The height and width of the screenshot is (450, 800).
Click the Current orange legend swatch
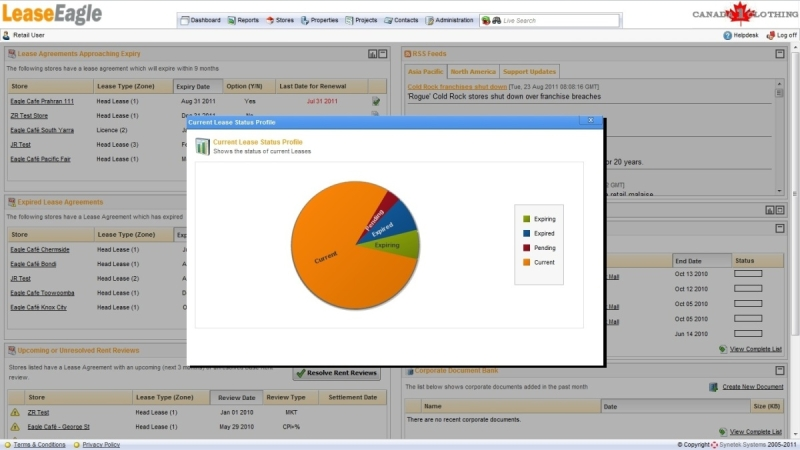click(527, 262)
